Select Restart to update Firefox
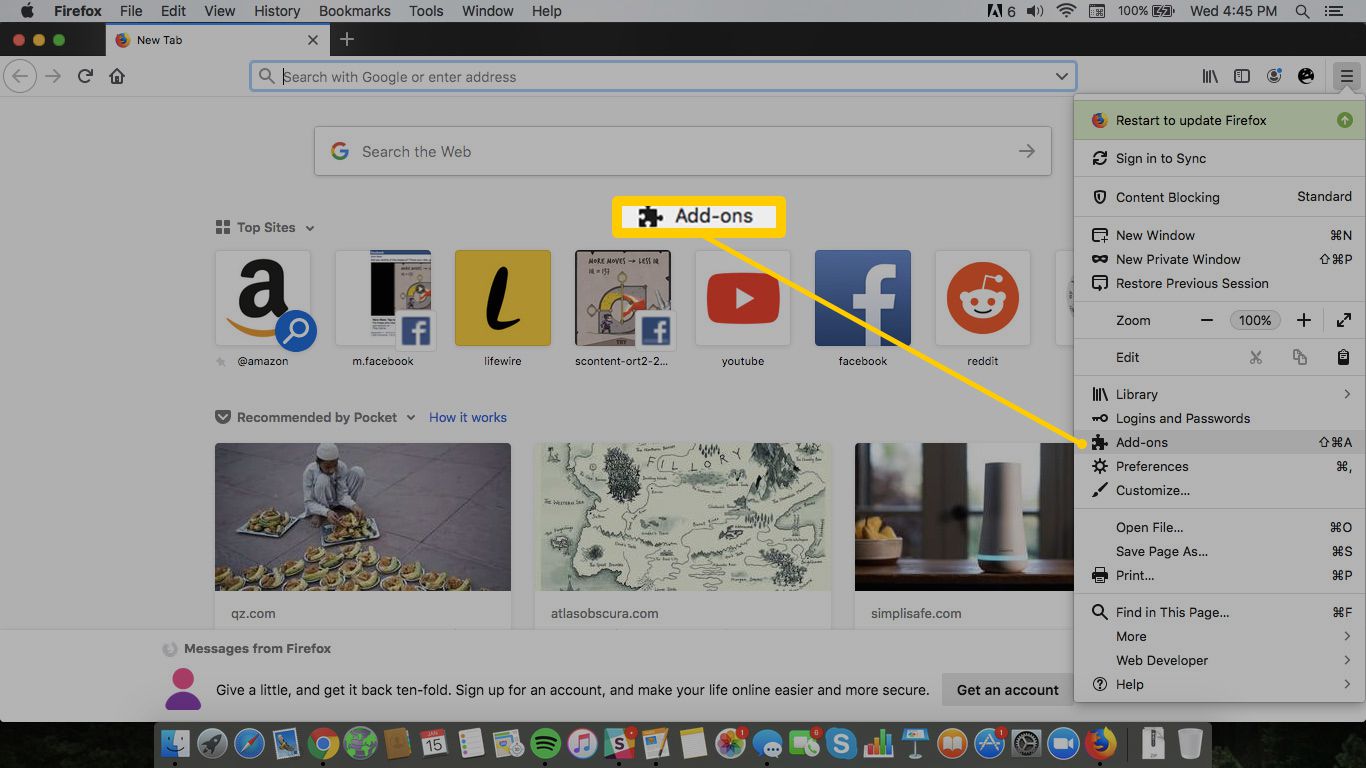 1219,120
